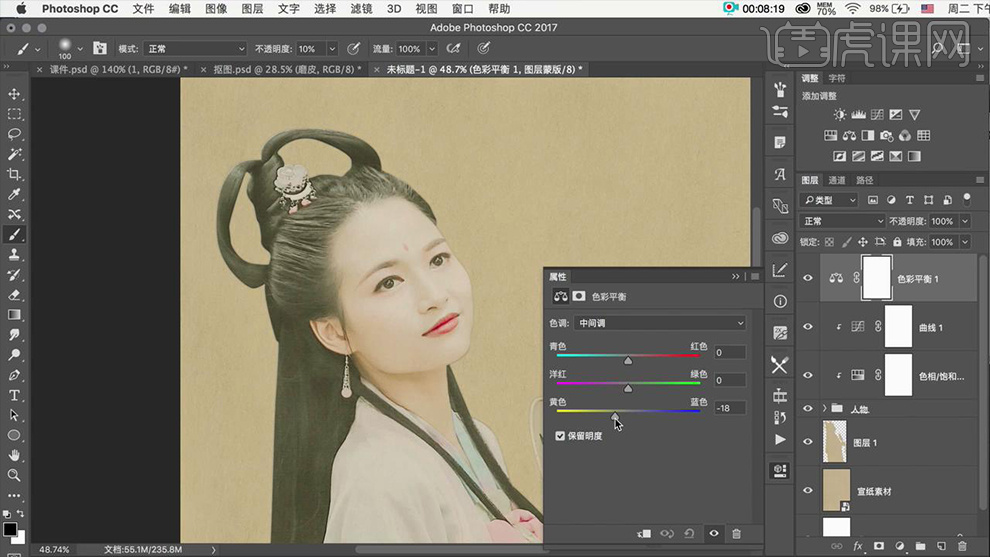Select the Brush tool in toolbar
The image size is (990, 557).
click(14, 234)
